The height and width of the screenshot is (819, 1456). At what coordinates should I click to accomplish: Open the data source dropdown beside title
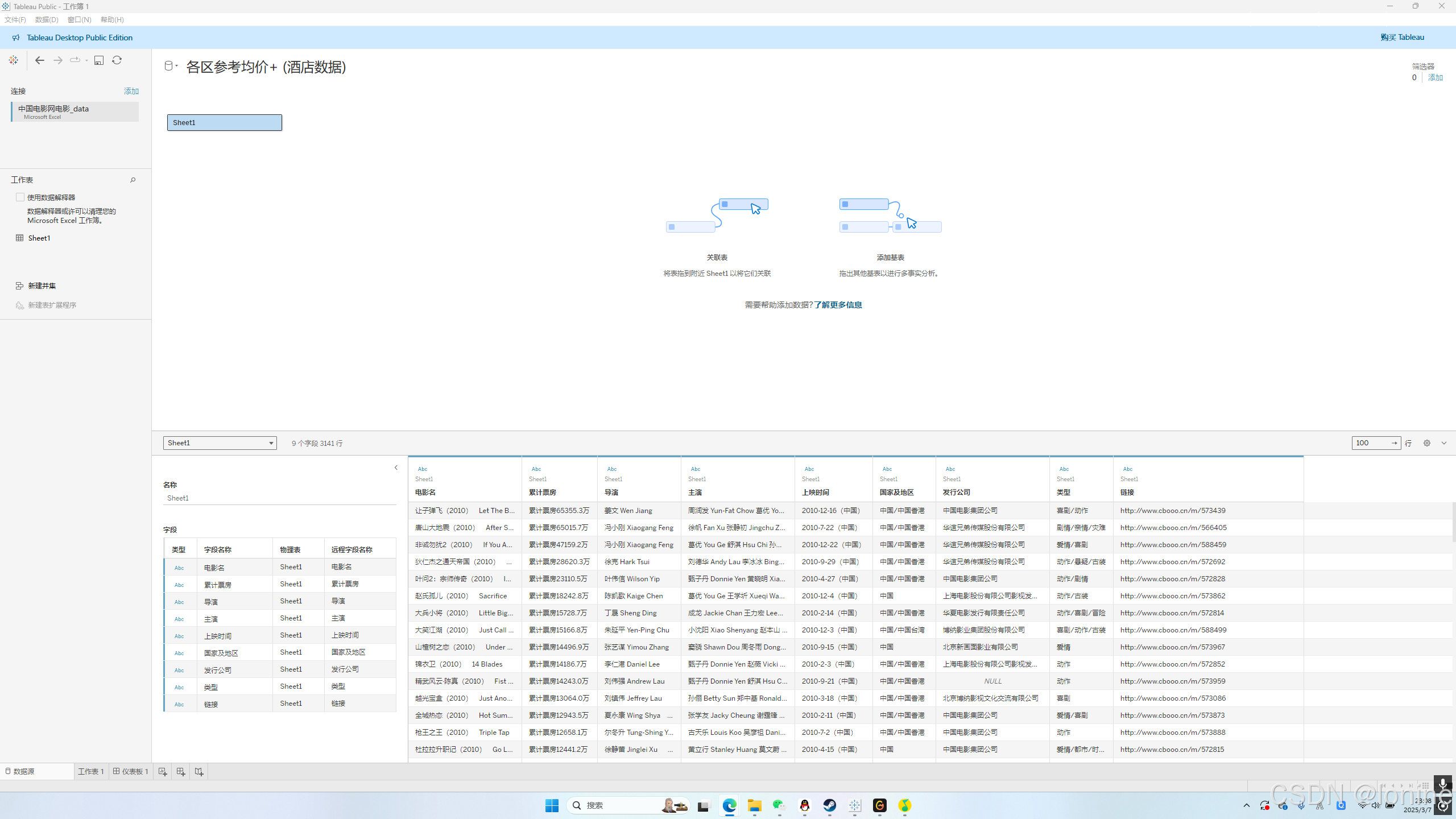(171, 66)
